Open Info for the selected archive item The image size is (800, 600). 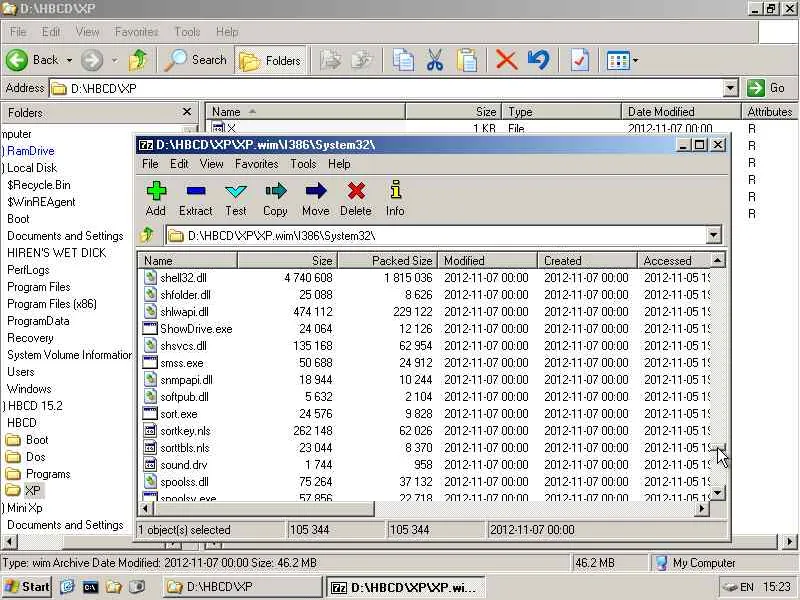click(395, 199)
